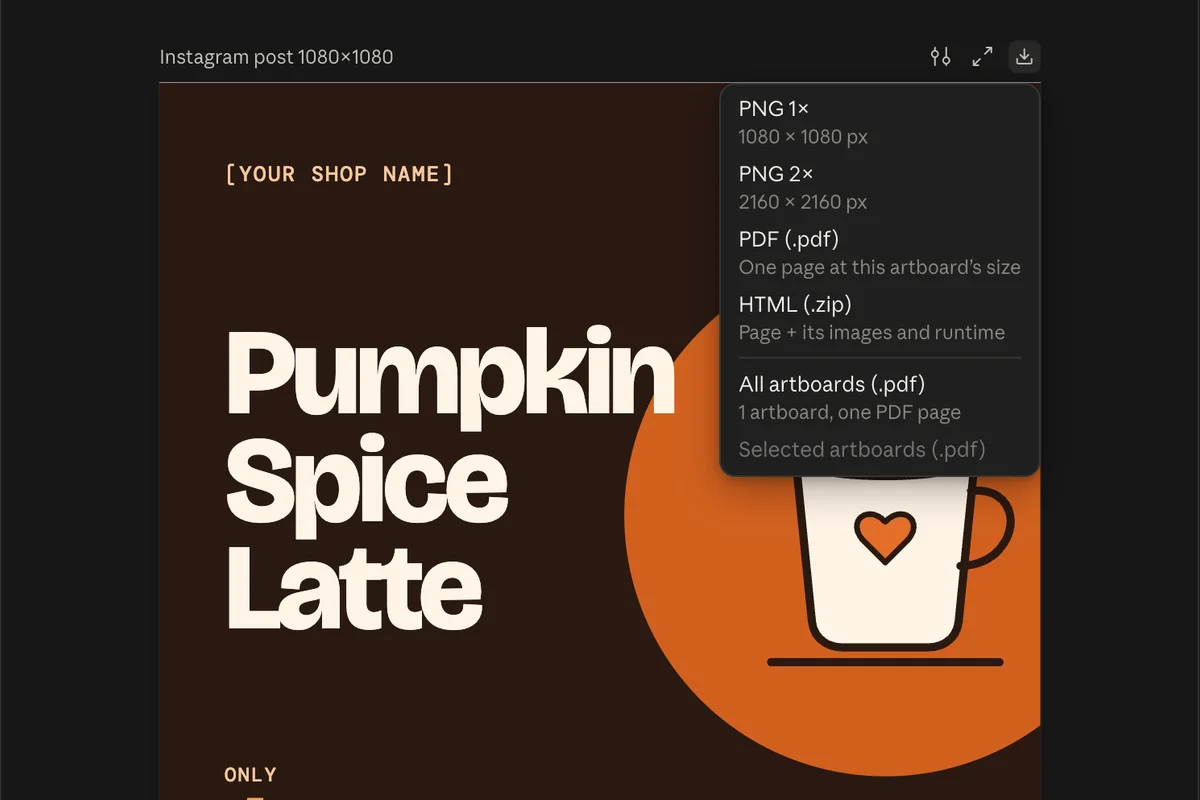The height and width of the screenshot is (800, 1200).
Task: Choose HTML (.zip) export option
Action: (x=880, y=318)
